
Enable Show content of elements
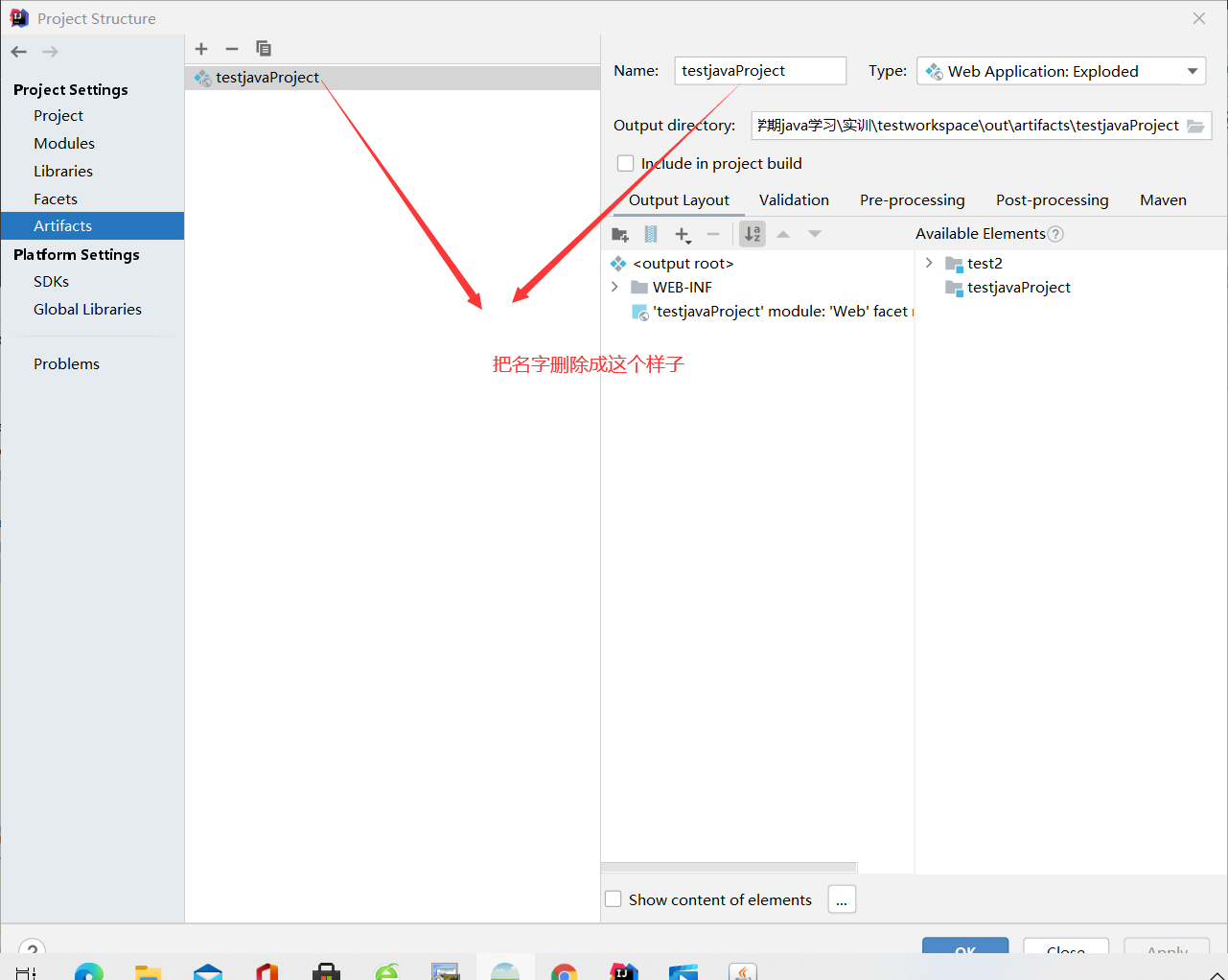coord(614,899)
